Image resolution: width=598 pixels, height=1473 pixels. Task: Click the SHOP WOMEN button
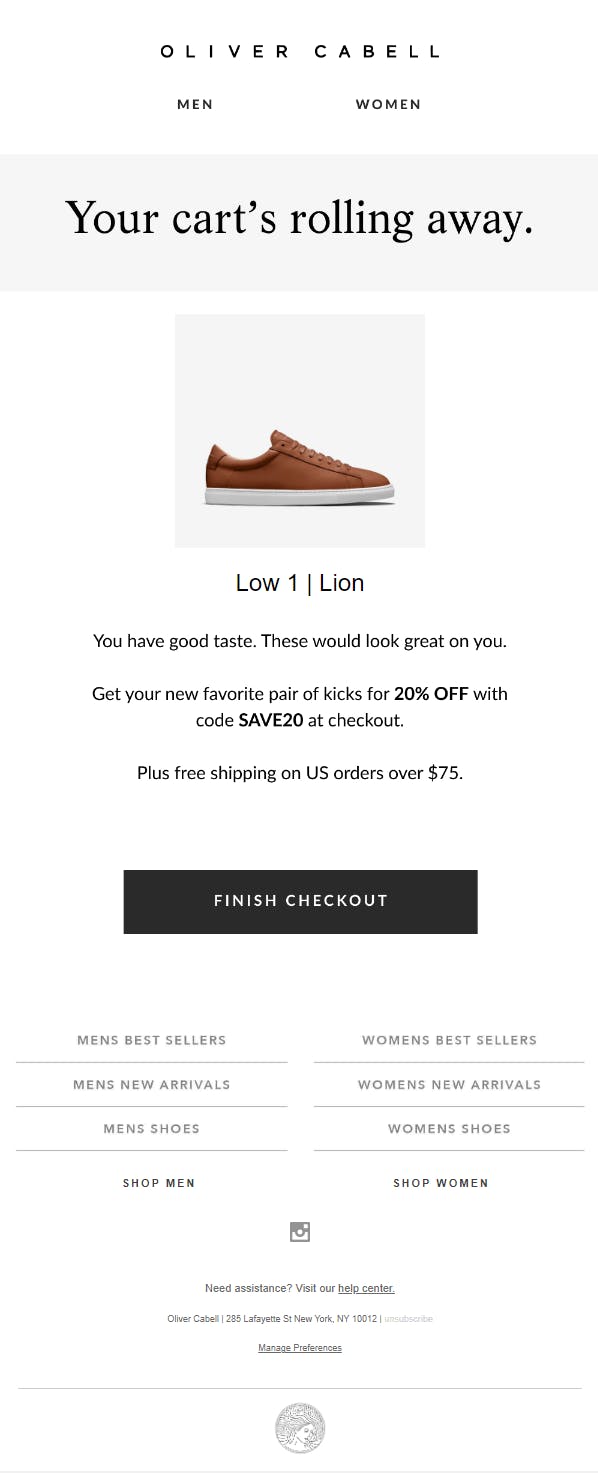pyautogui.click(x=441, y=1183)
